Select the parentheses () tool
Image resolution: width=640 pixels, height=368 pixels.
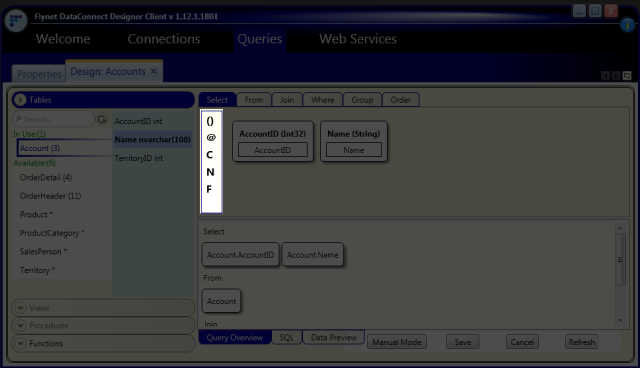[x=210, y=121]
